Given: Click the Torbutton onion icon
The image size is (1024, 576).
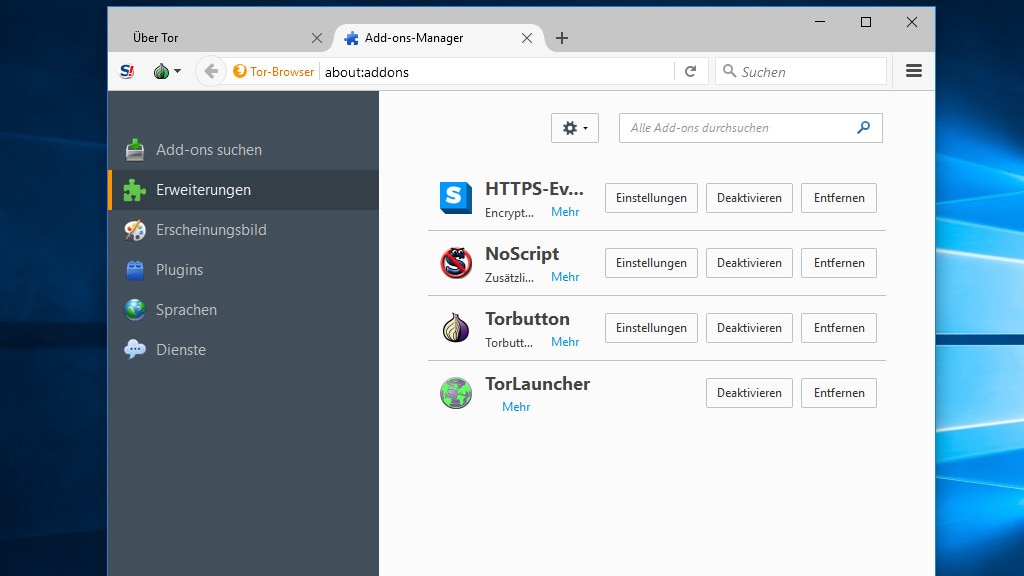Looking at the screenshot, I should [x=455, y=327].
